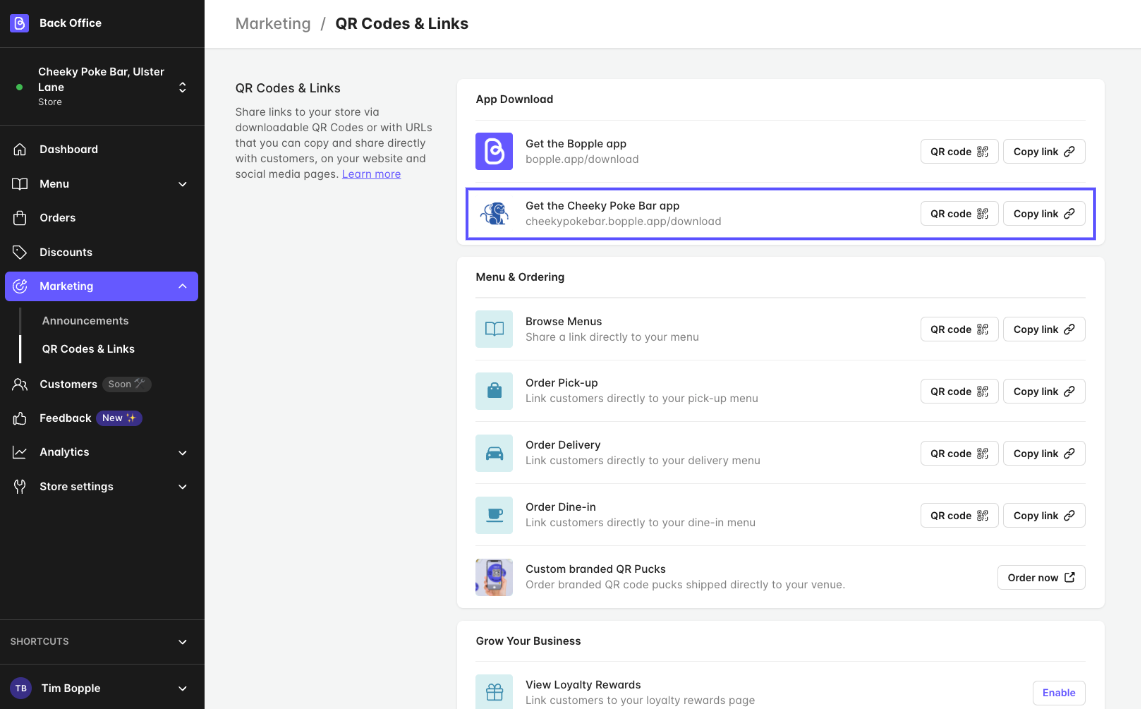Click the View Loyalty Rewards gift icon
1141x709 pixels.
point(493,691)
